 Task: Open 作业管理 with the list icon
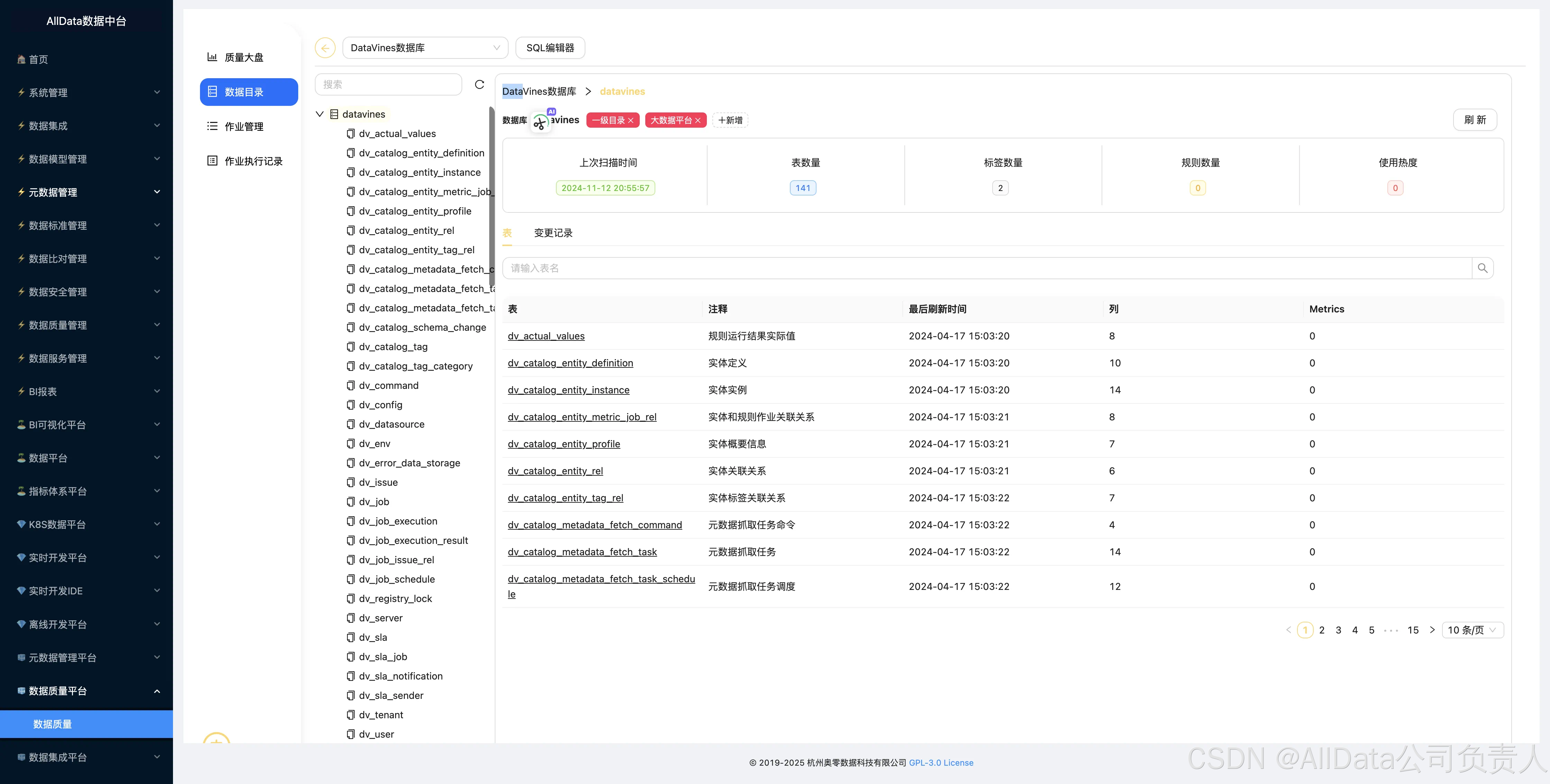click(244, 126)
